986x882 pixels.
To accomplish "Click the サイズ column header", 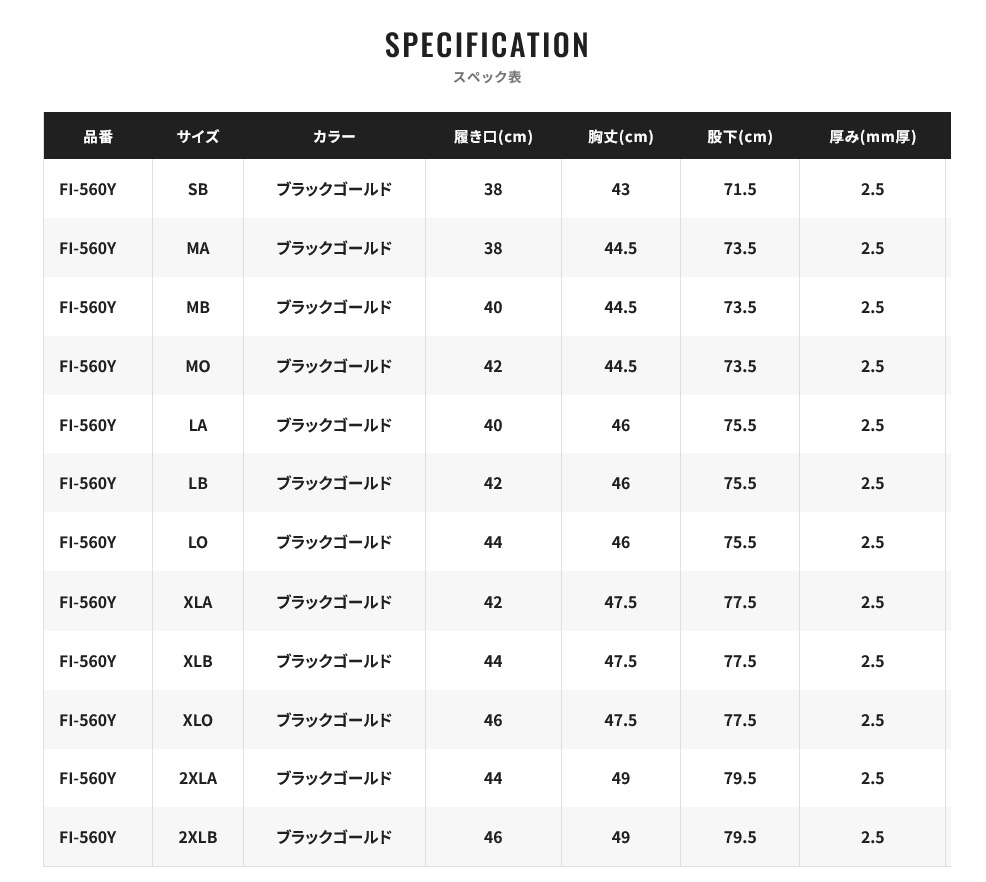I will 198,136.
